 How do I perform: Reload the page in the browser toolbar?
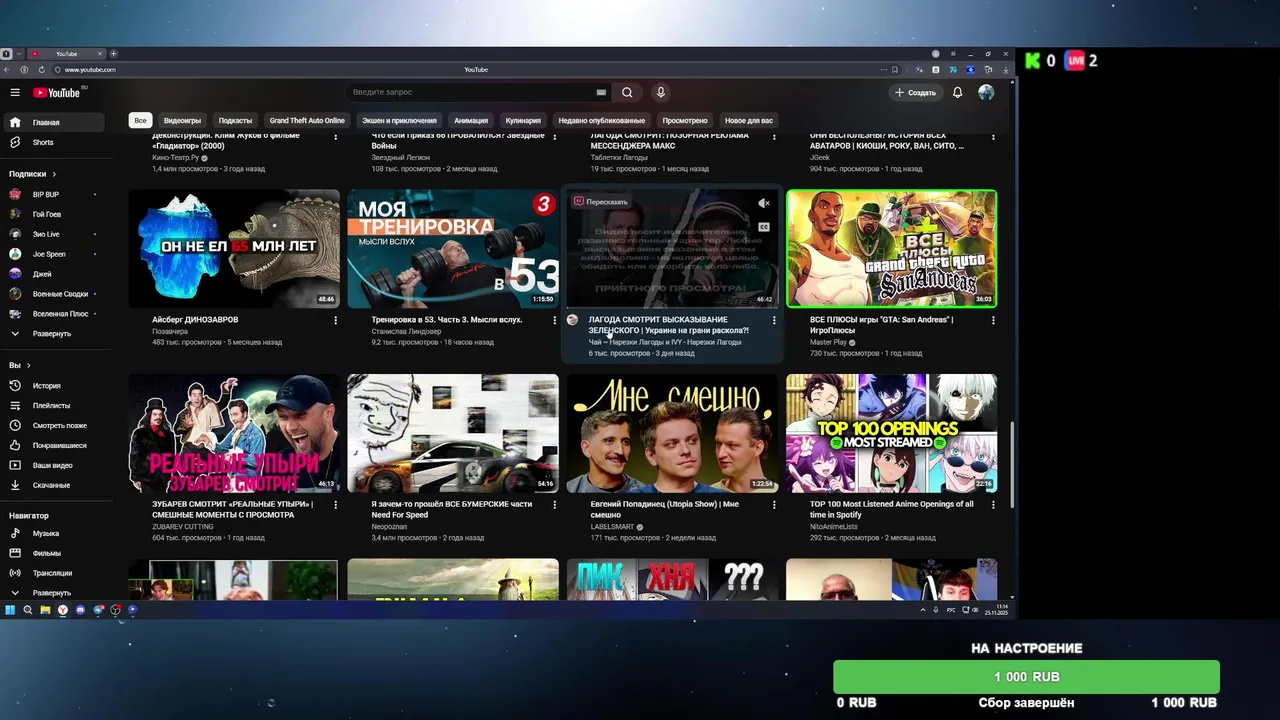coord(42,70)
